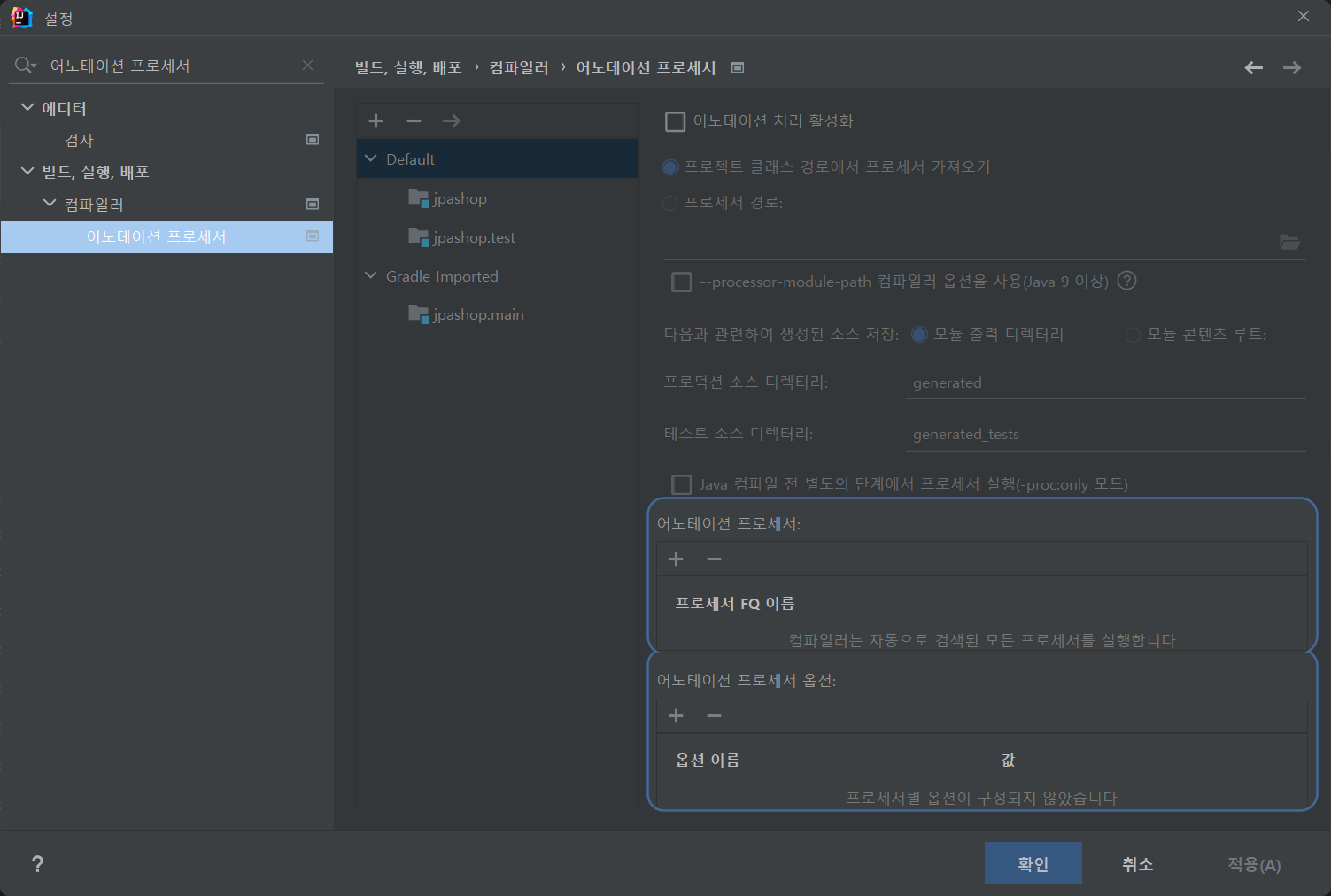Screen dimensions: 1331x896
Task: Navigate back with the left arrow
Action: click(1254, 67)
